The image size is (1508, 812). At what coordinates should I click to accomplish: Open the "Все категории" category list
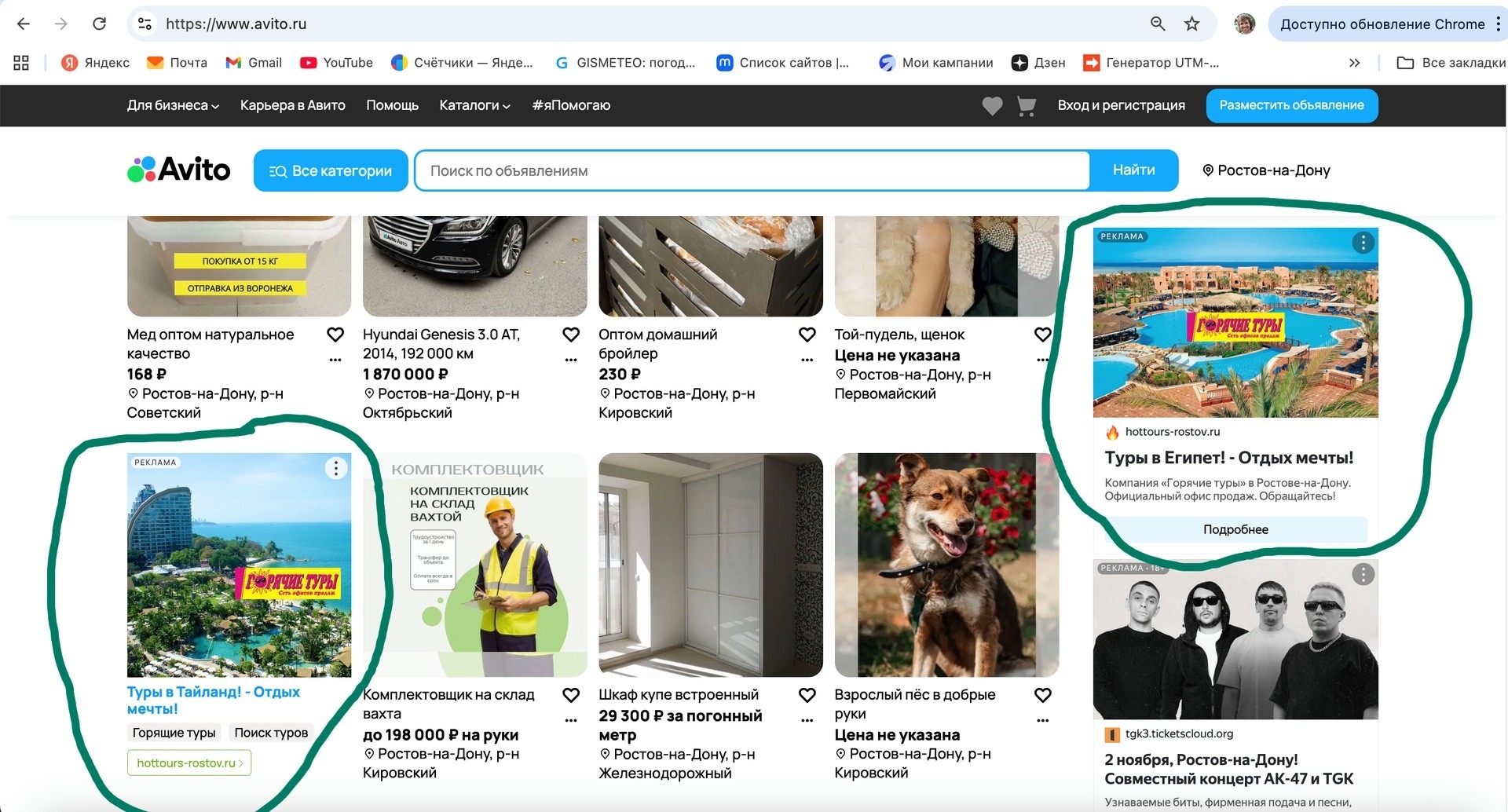[x=331, y=170]
